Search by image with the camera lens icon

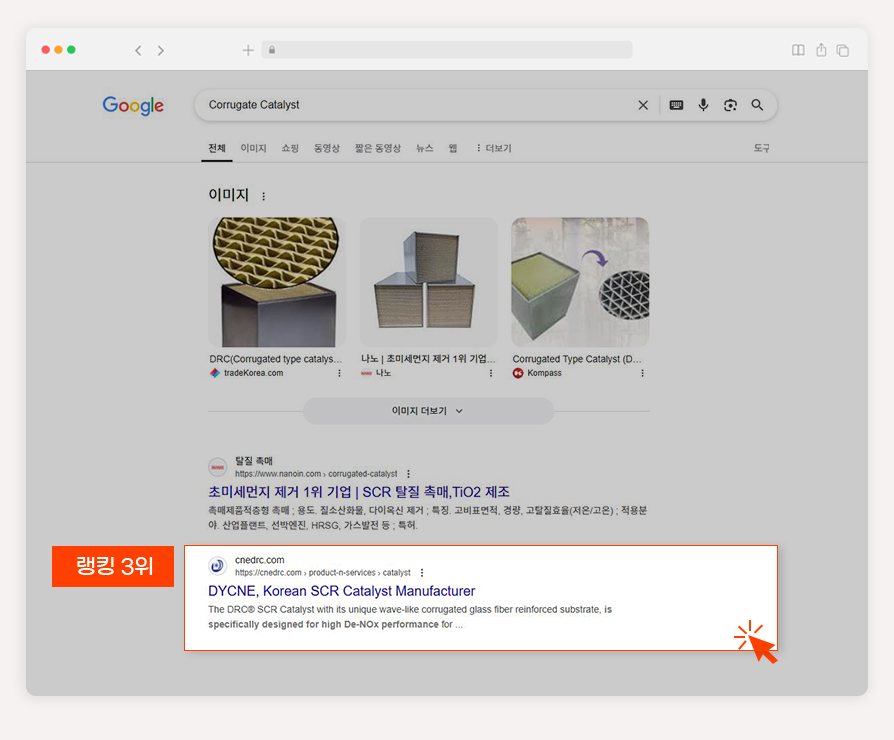tap(730, 105)
